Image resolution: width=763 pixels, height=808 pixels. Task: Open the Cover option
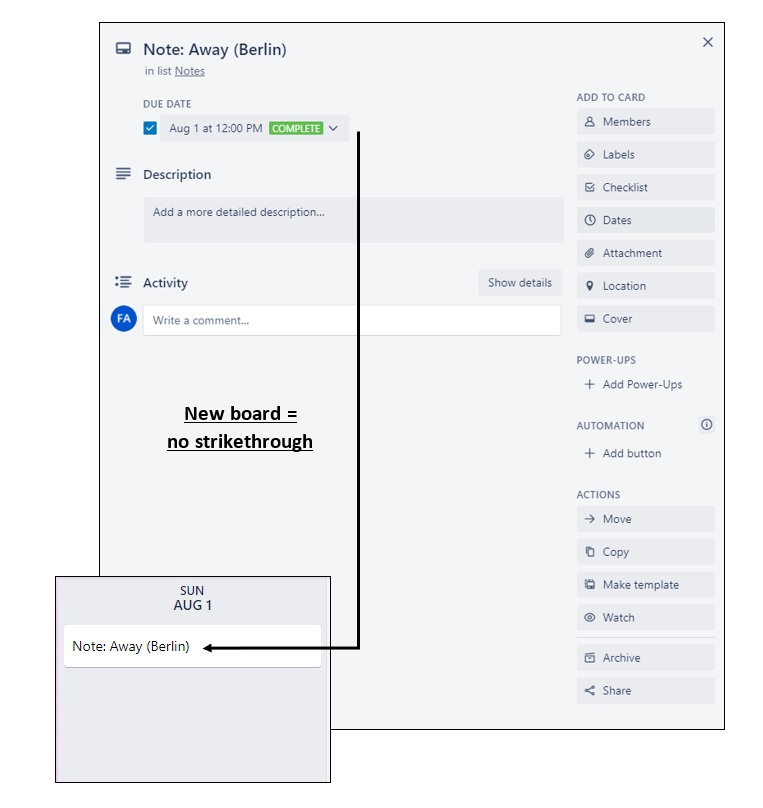coord(645,318)
